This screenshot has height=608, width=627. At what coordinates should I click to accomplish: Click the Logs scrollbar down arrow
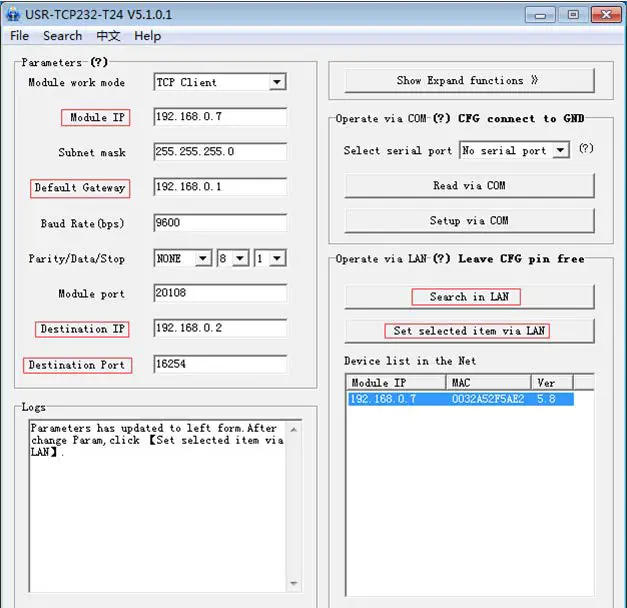[x=294, y=583]
